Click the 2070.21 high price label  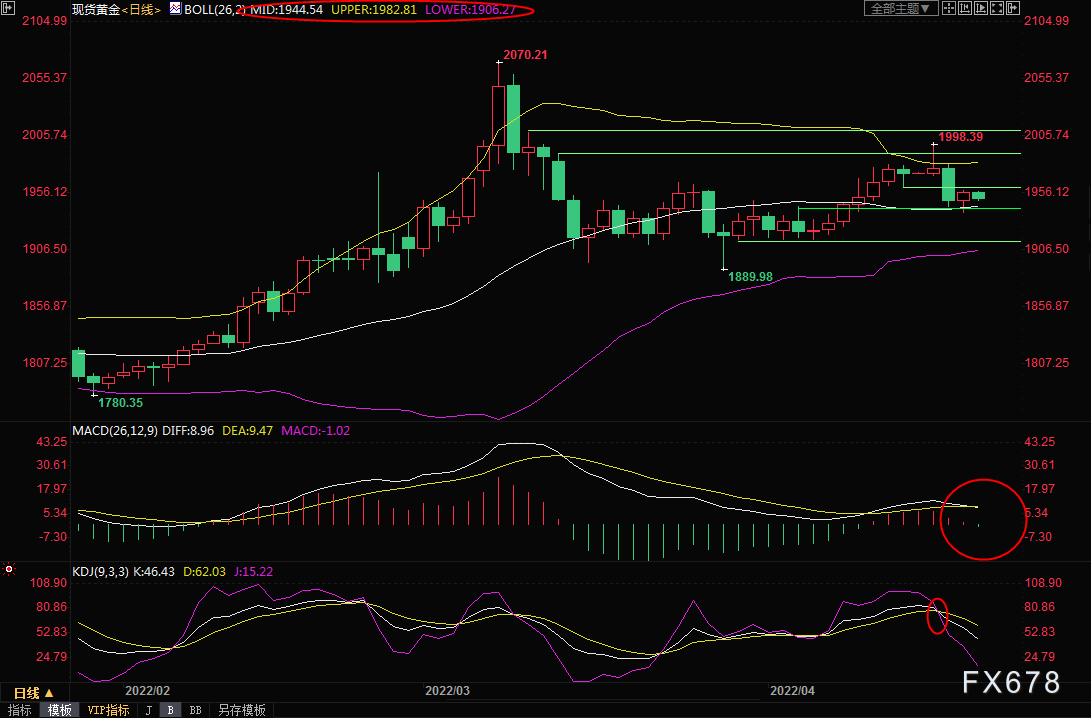[x=525, y=55]
